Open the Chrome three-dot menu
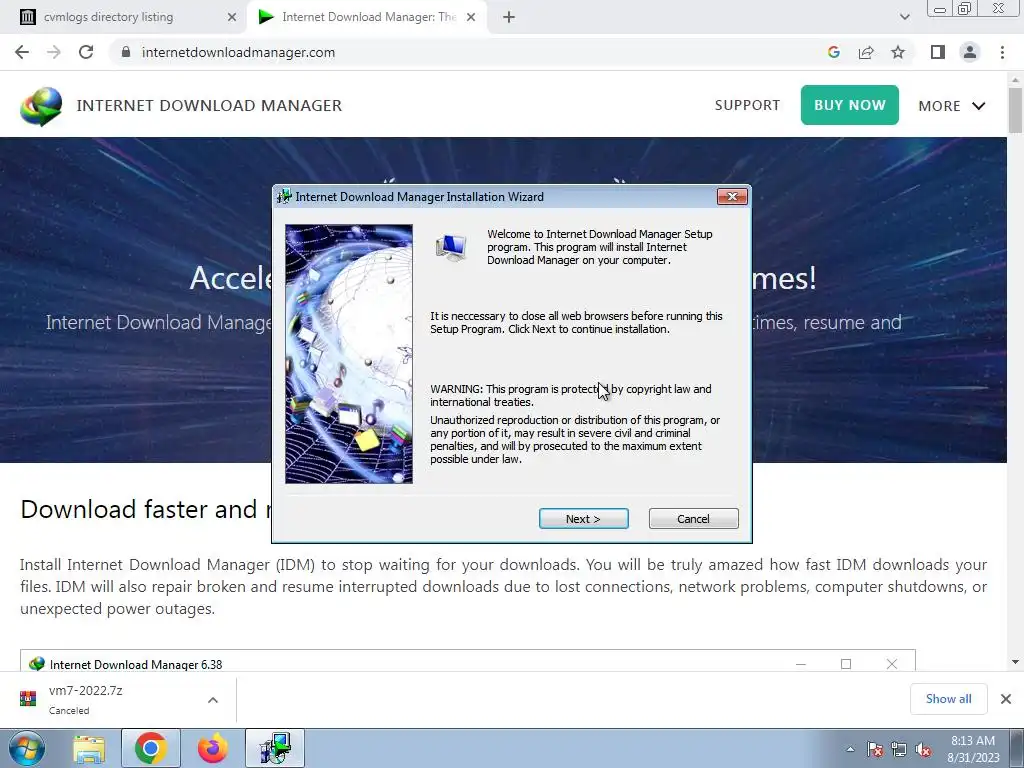The image size is (1024, 768). [1002, 52]
